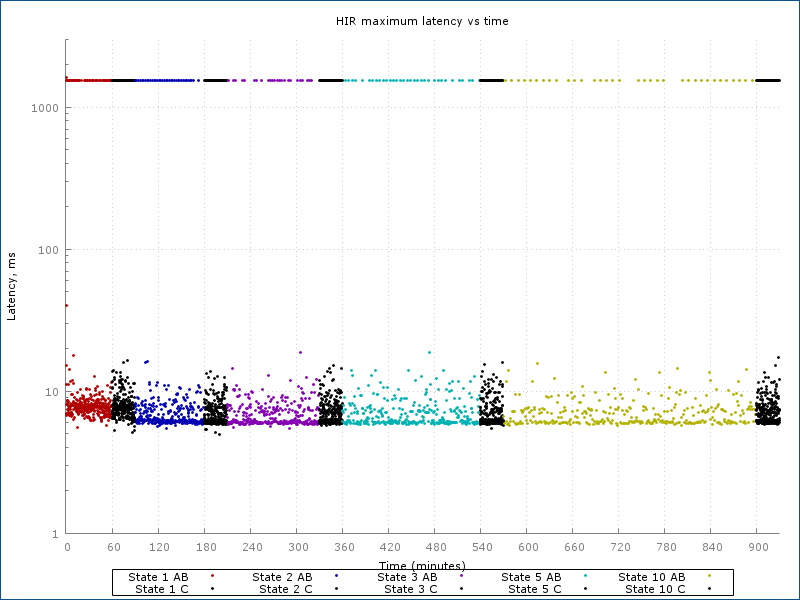Click the 10 tick label on y-axis

click(x=52, y=392)
